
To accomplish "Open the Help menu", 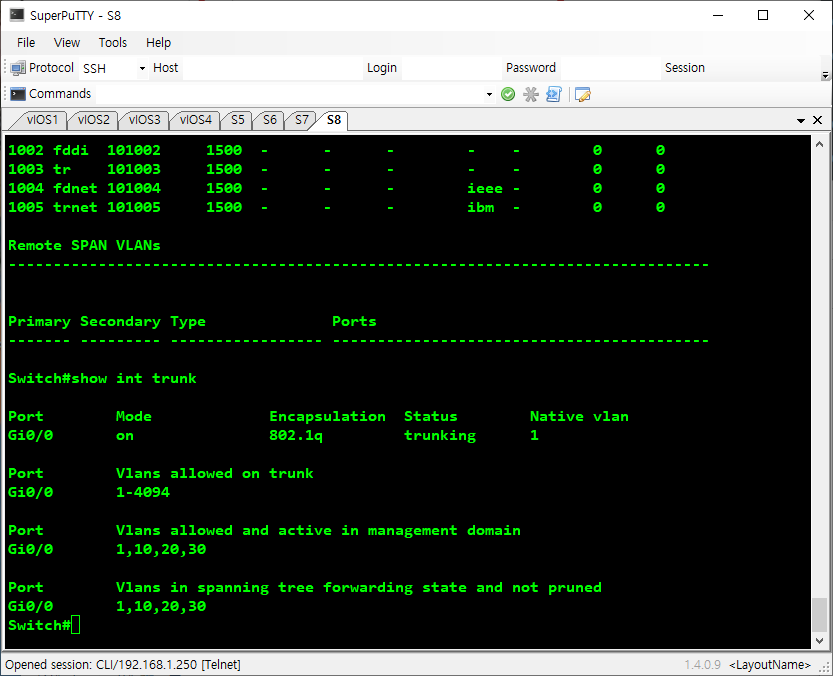I will point(158,43).
